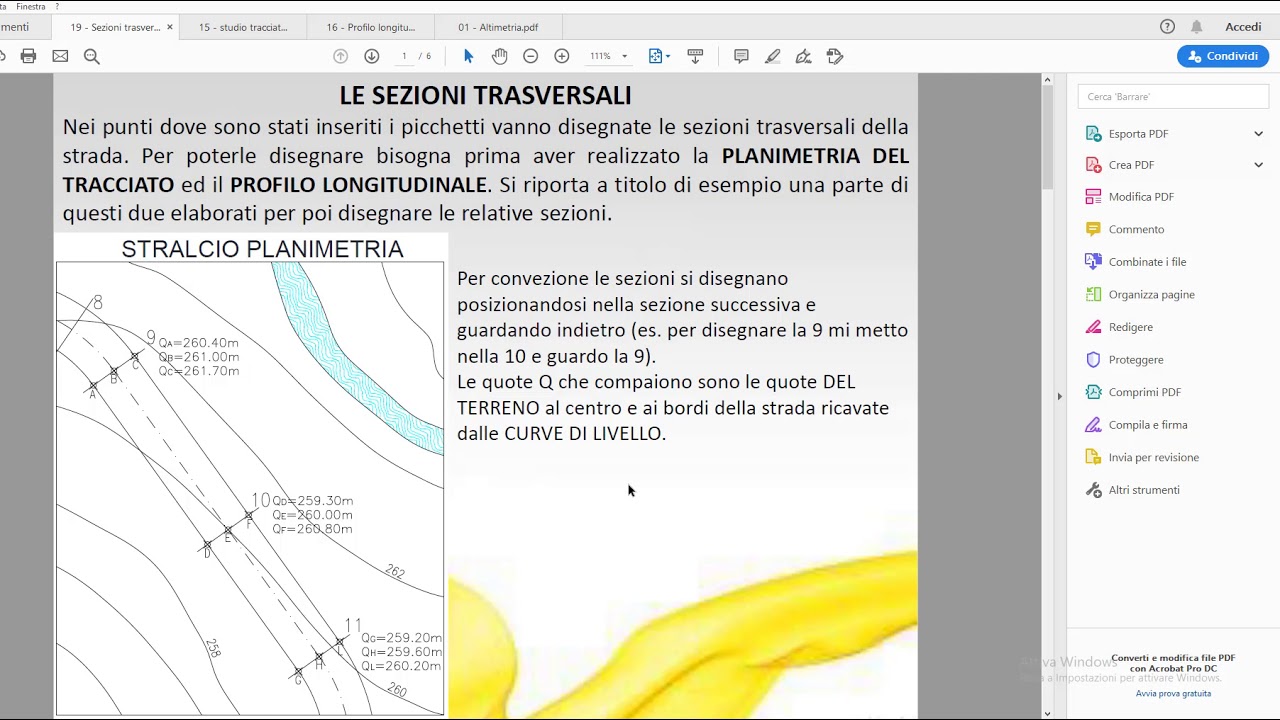Click the stamp tool icon in the toolbar
The height and width of the screenshot is (720, 1280).
click(x=836, y=56)
